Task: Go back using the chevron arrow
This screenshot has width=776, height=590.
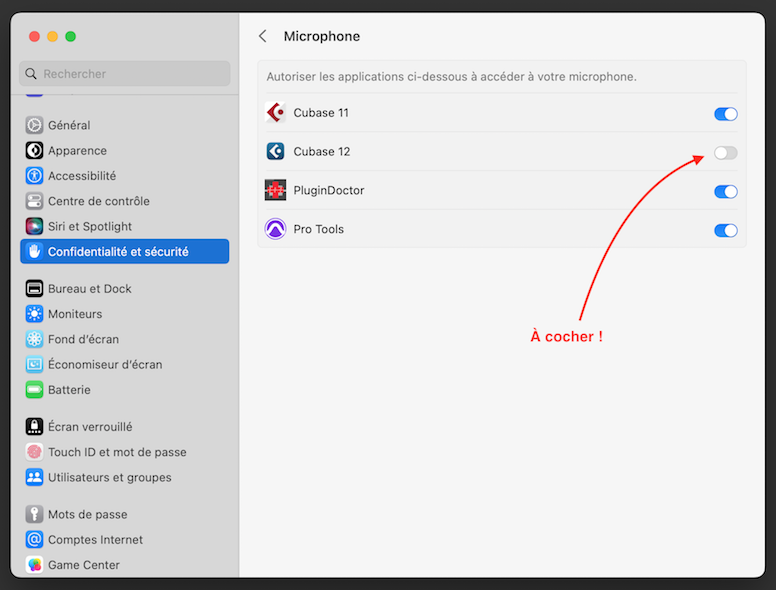Action: (x=263, y=36)
